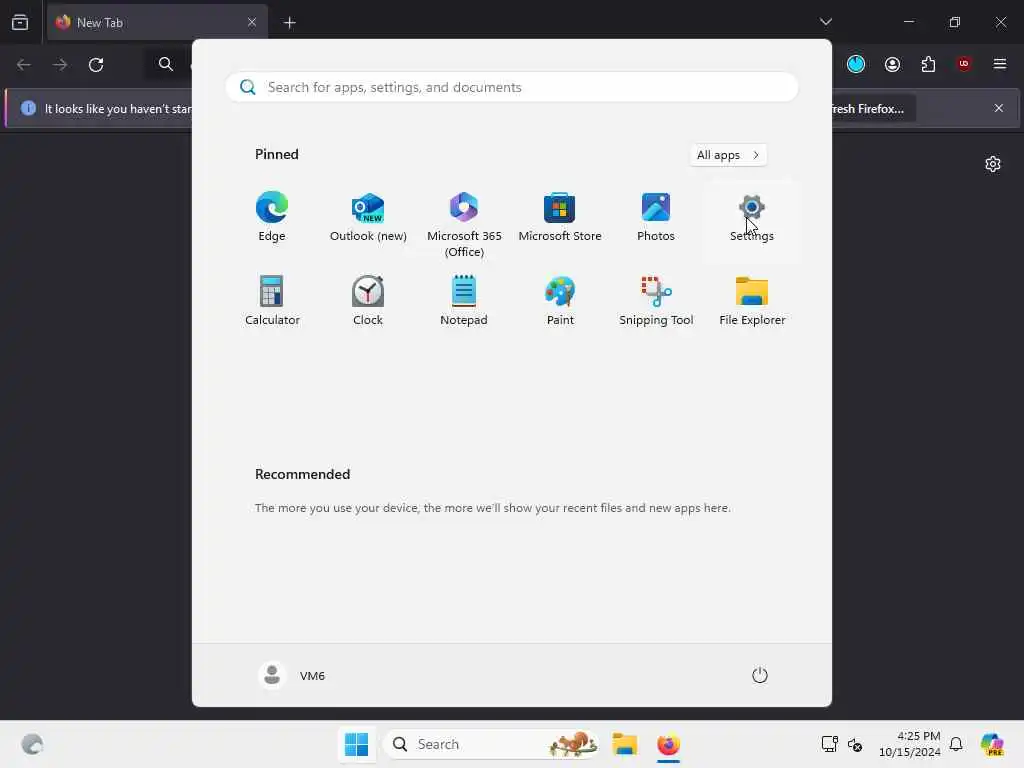Launch Calculator app
The image size is (1024, 768).
272,301
